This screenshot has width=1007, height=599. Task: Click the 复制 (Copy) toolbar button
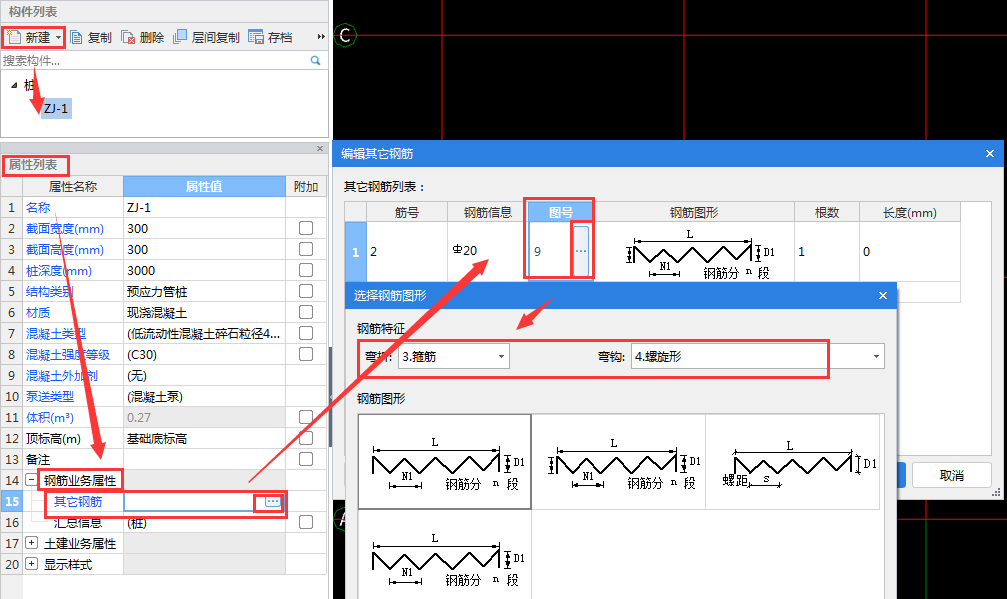pyautogui.click(x=91, y=37)
